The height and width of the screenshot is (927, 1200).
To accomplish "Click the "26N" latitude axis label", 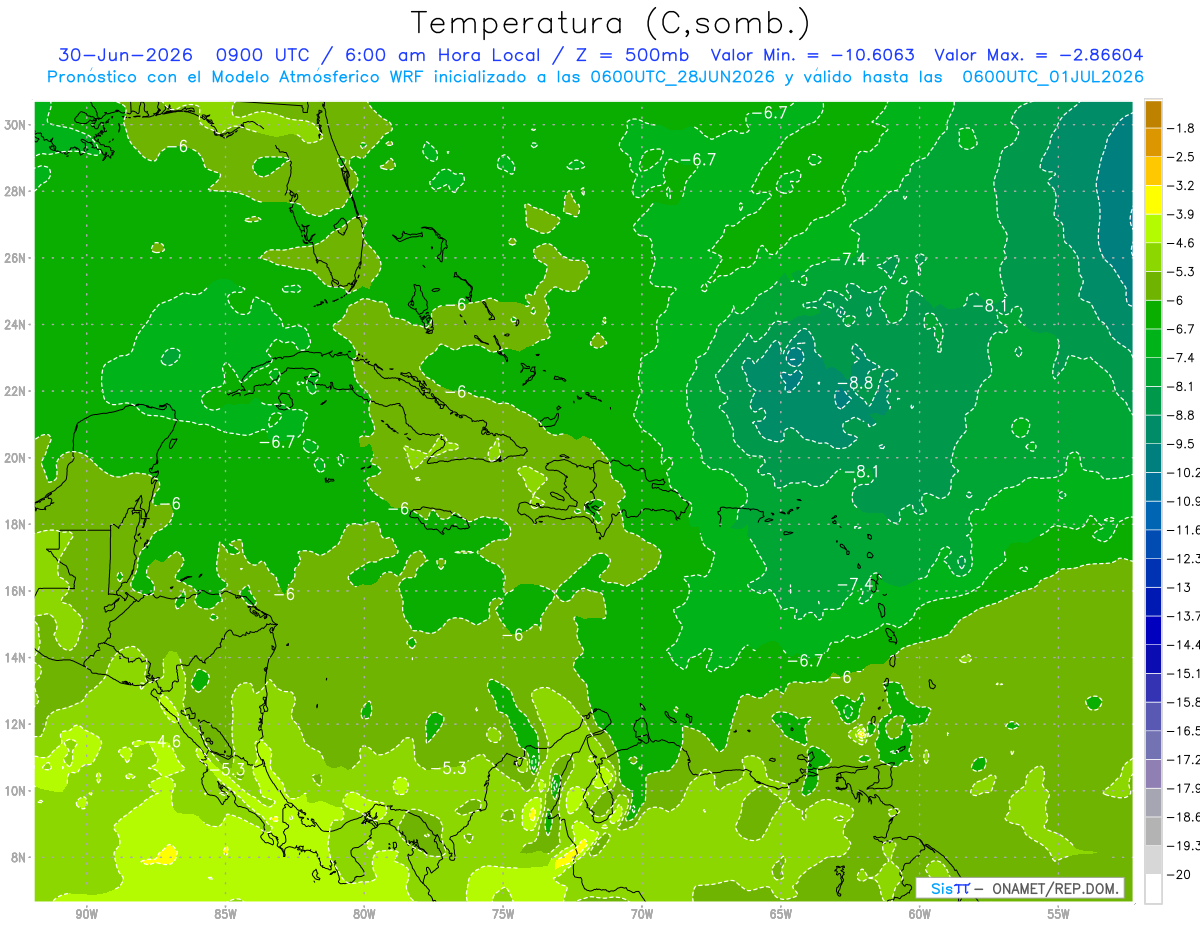I will click(16, 258).
